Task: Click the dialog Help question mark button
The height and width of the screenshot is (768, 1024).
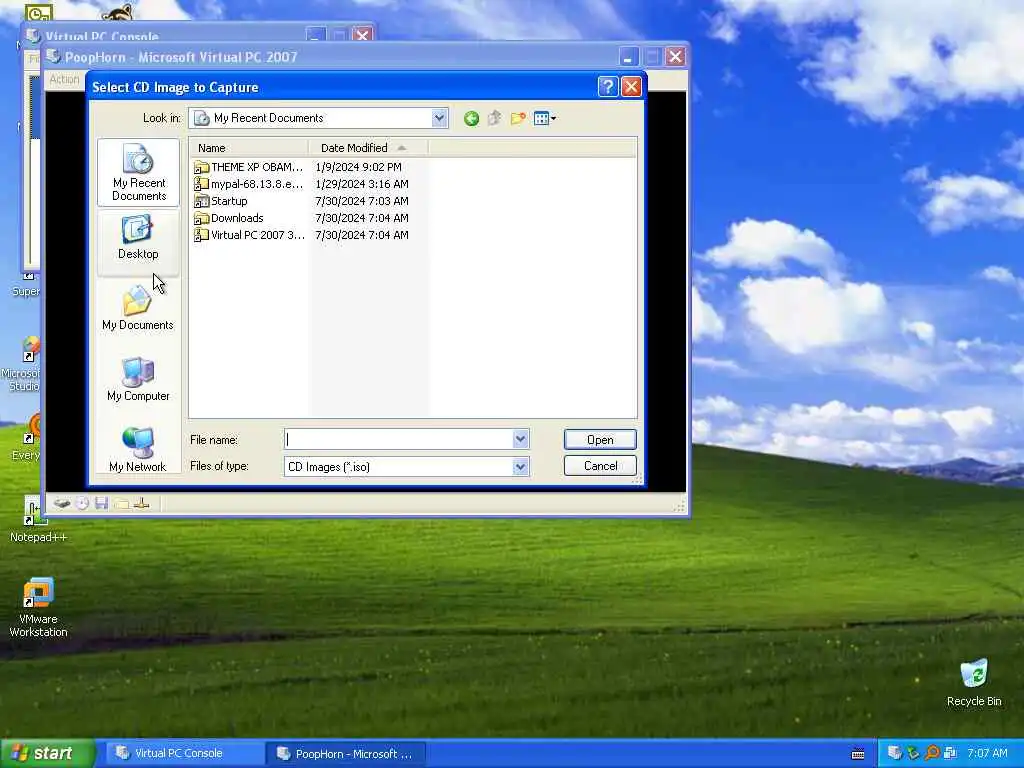Action: 607,87
